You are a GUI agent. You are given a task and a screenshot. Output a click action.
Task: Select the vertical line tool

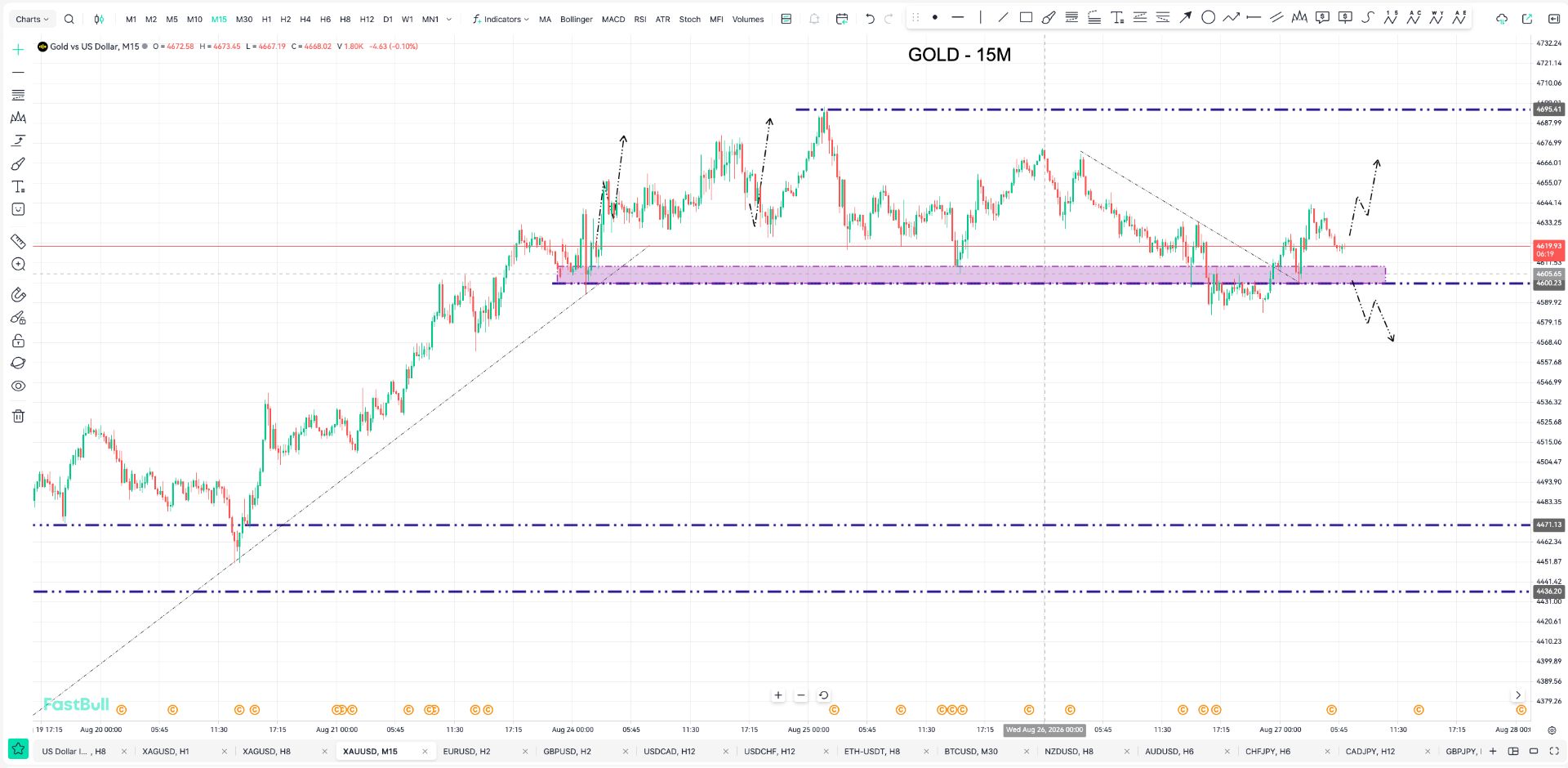[x=981, y=17]
